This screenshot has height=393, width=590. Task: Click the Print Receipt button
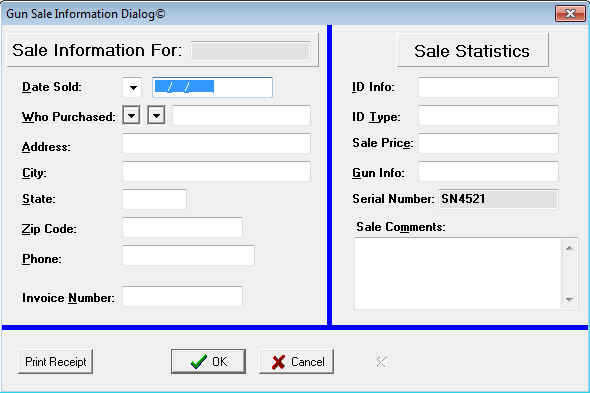pos(55,362)
